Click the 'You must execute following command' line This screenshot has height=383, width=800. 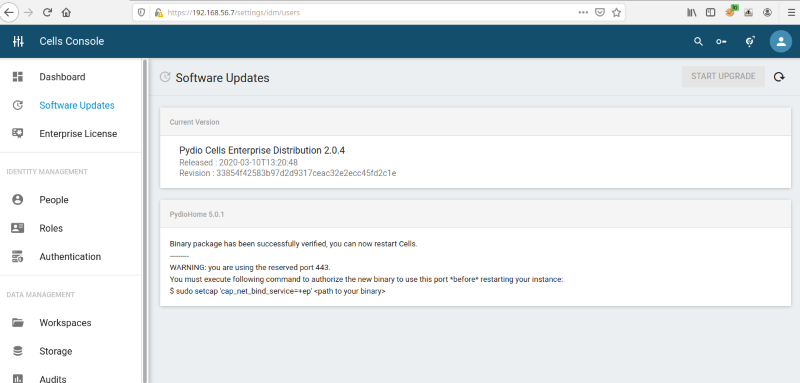click(x=366, y=280)
